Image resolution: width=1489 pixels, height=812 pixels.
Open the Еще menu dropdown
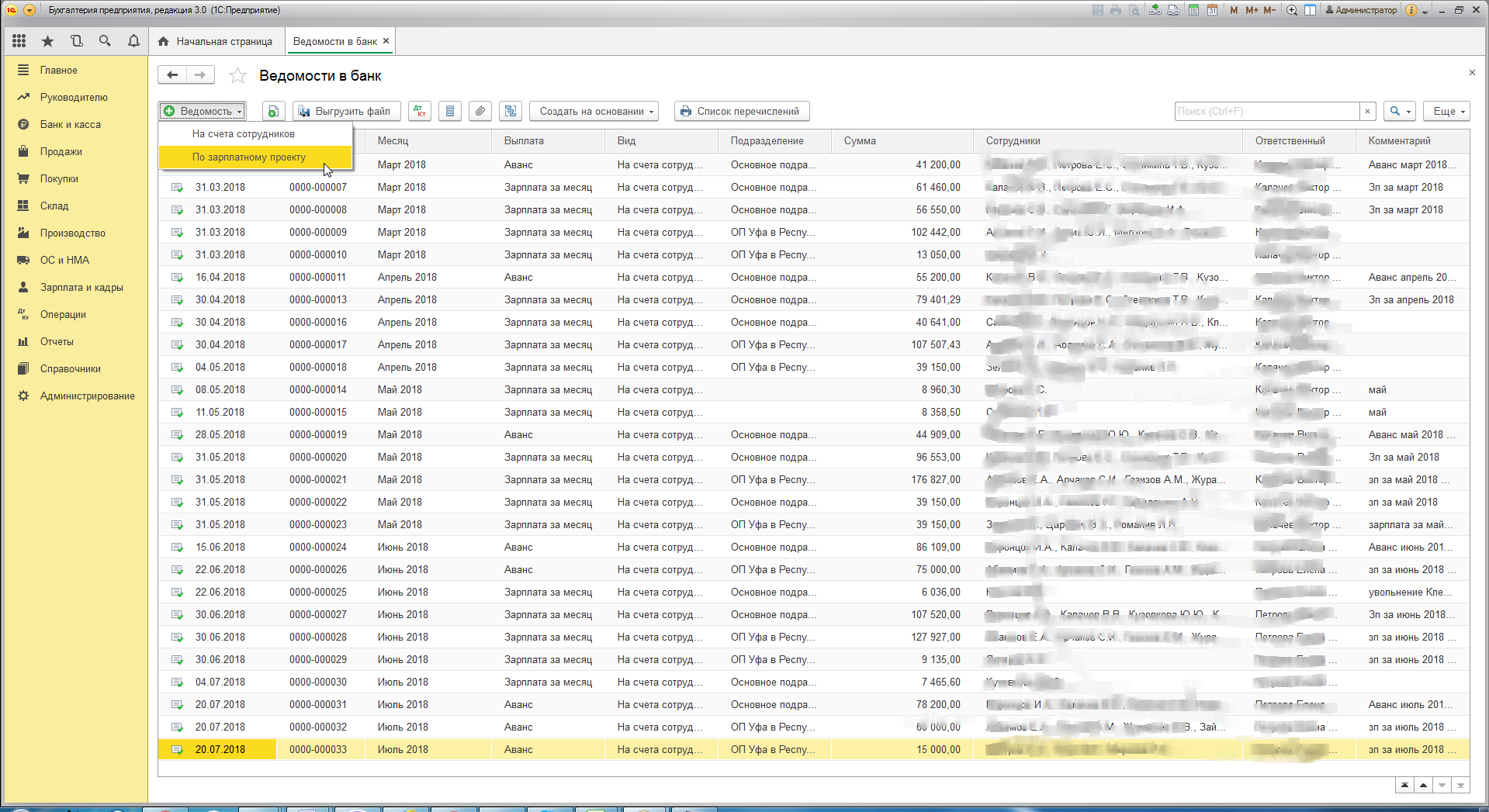[x=1447, y=111]
